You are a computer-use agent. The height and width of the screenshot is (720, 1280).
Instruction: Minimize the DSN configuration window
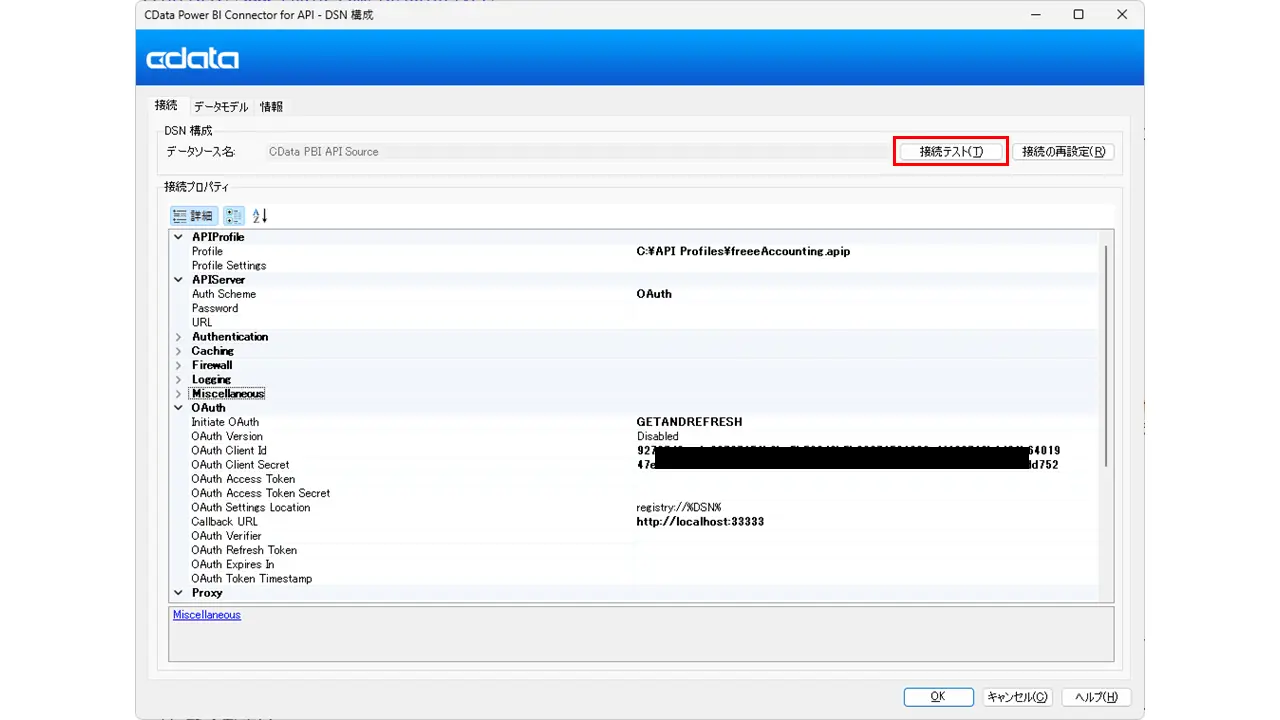tap(1034, 14)
